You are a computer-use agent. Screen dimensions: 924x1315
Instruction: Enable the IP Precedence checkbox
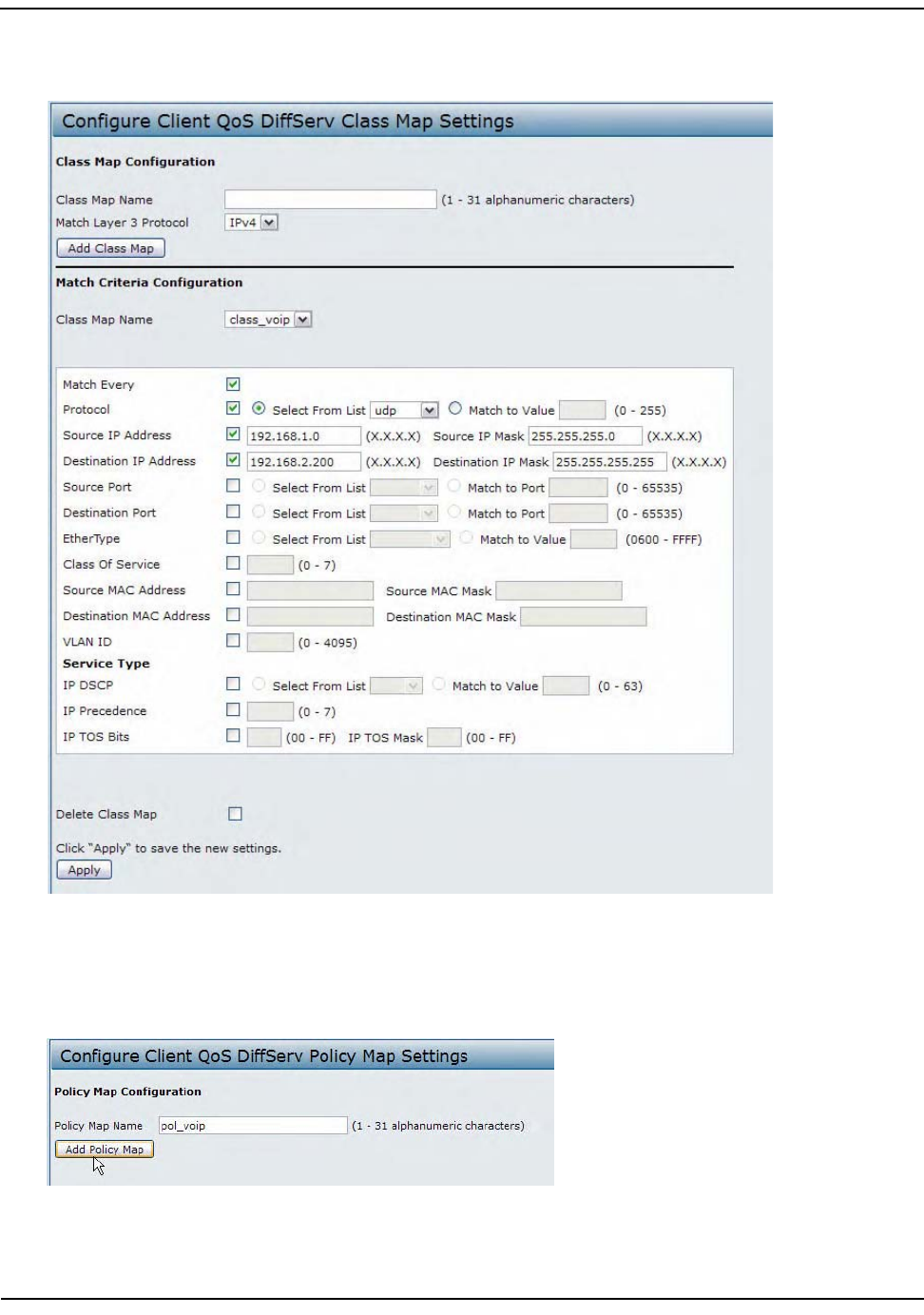tap(233, 708)
